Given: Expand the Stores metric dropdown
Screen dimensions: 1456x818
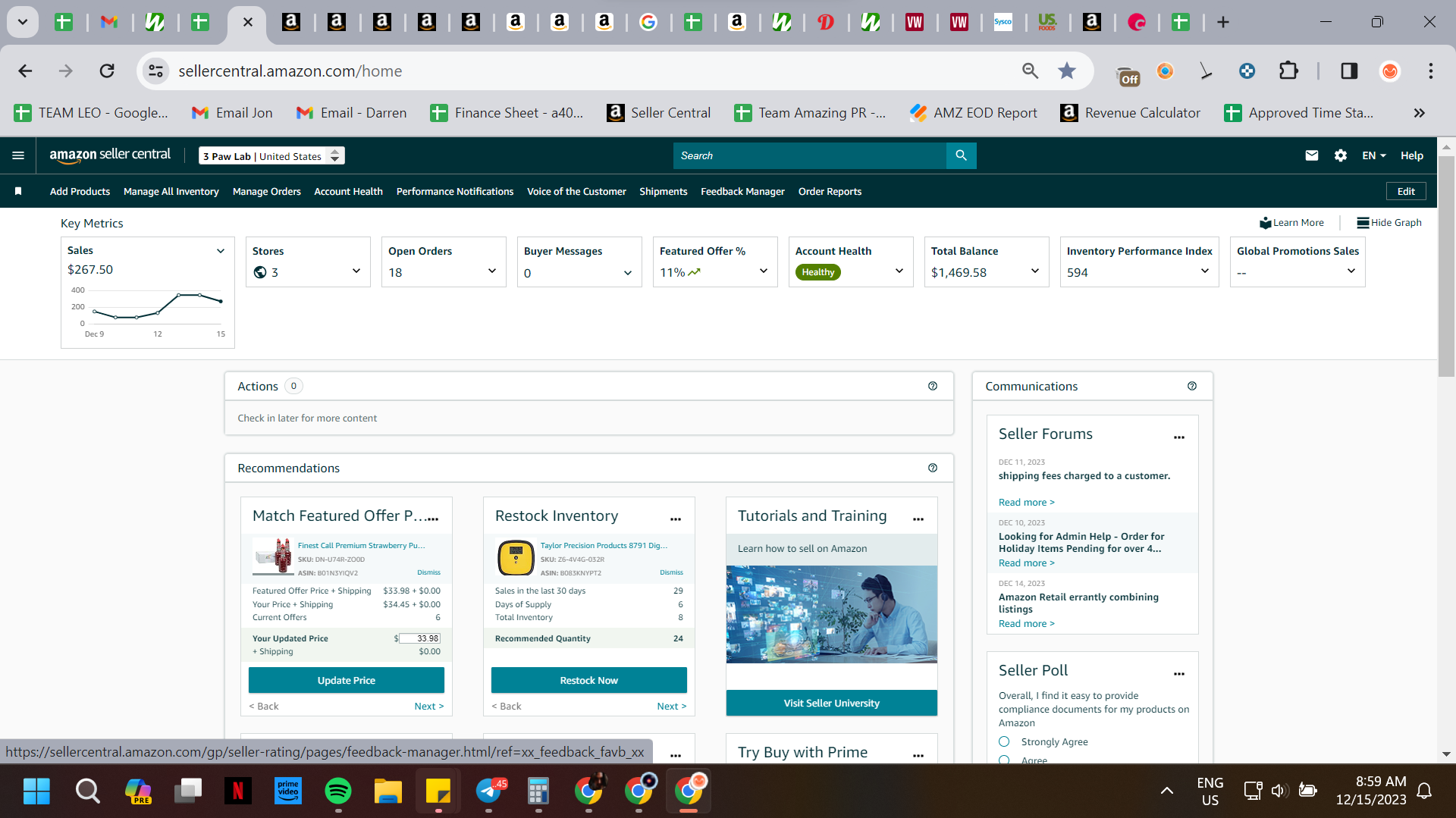Looking at the screenshot, I should (x=356, y=271).
